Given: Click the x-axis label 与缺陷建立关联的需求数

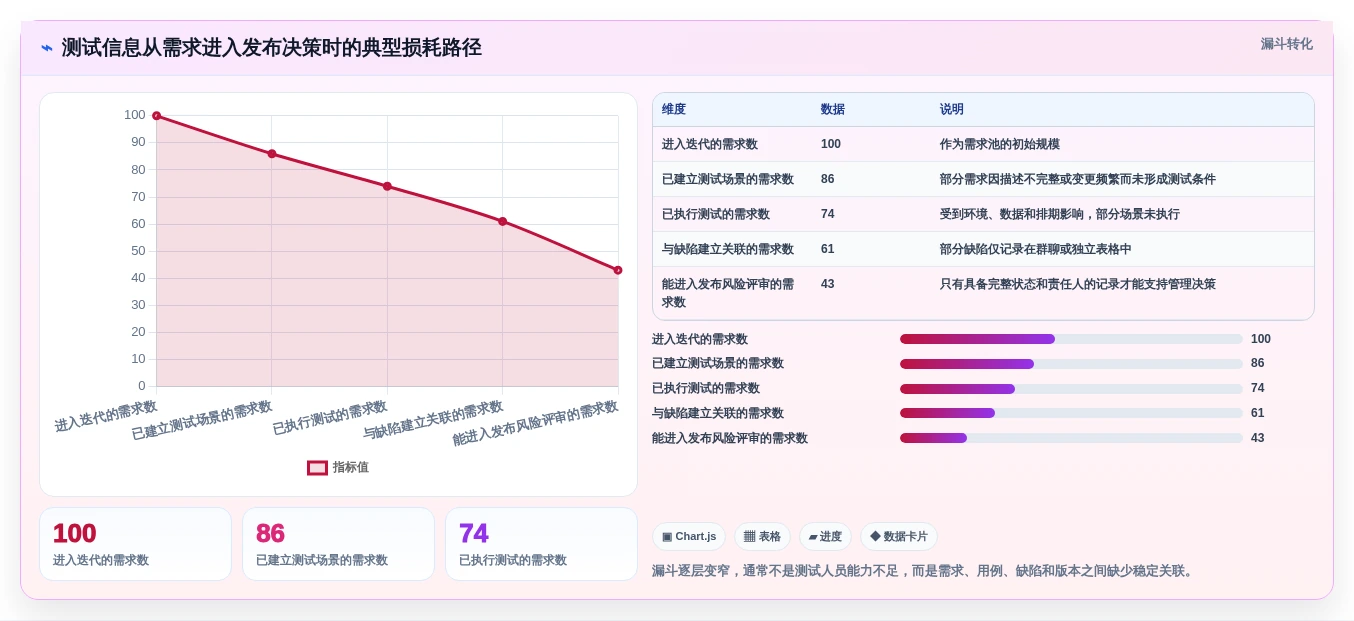Looking at the screenshot, I should (432, 421).
